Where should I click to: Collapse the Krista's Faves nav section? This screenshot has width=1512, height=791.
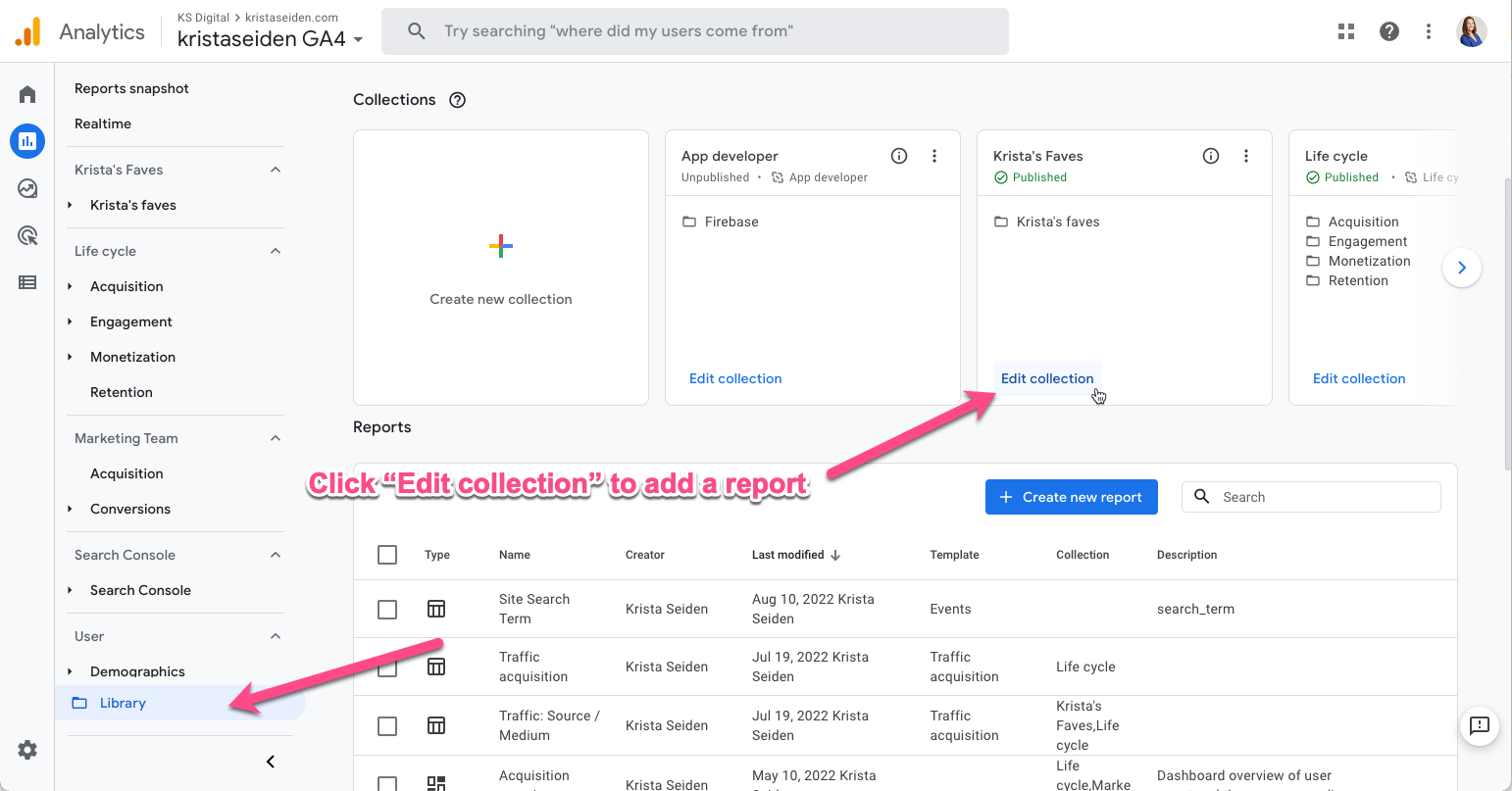pos(276,170)
